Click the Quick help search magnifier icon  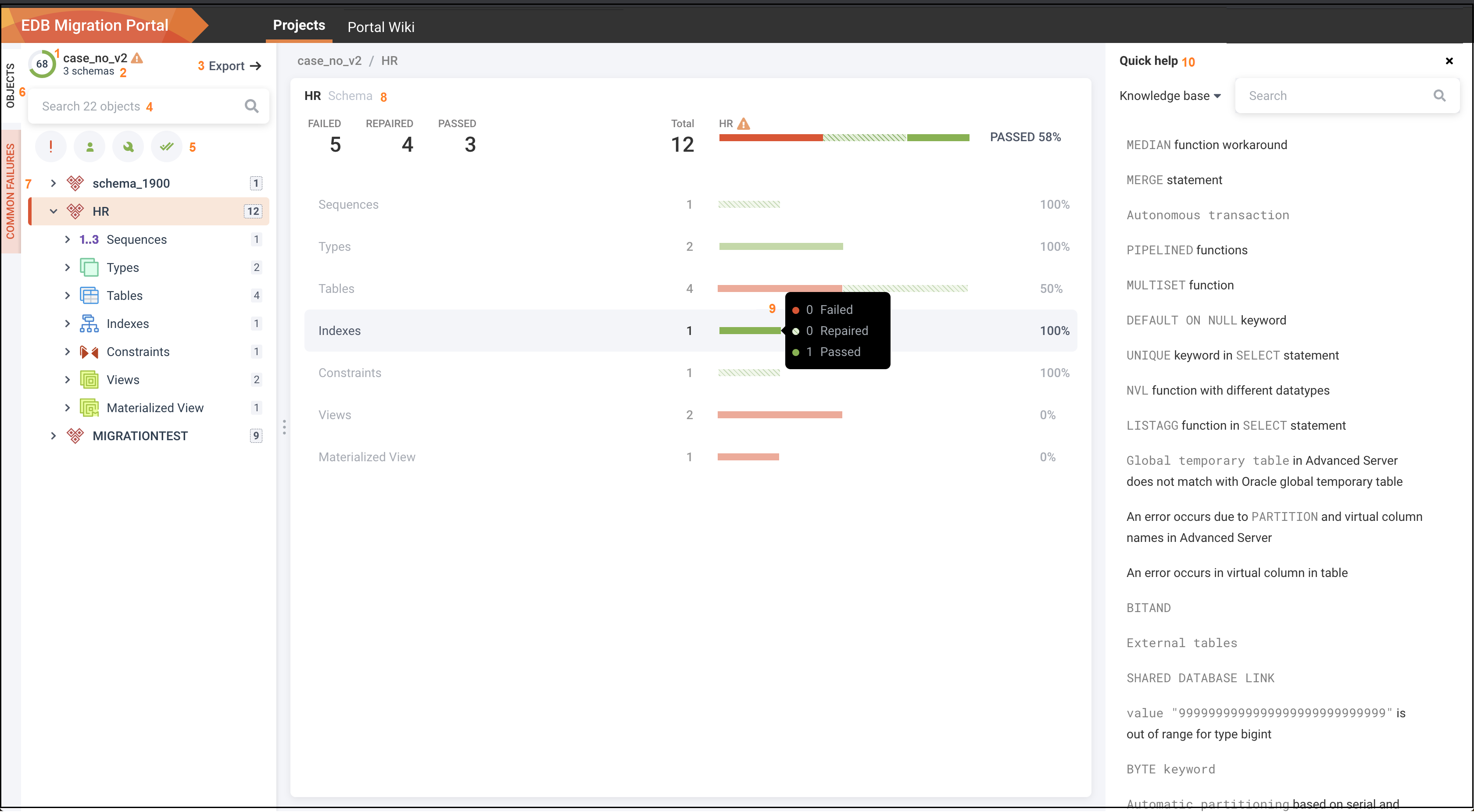click(1439, 96)
